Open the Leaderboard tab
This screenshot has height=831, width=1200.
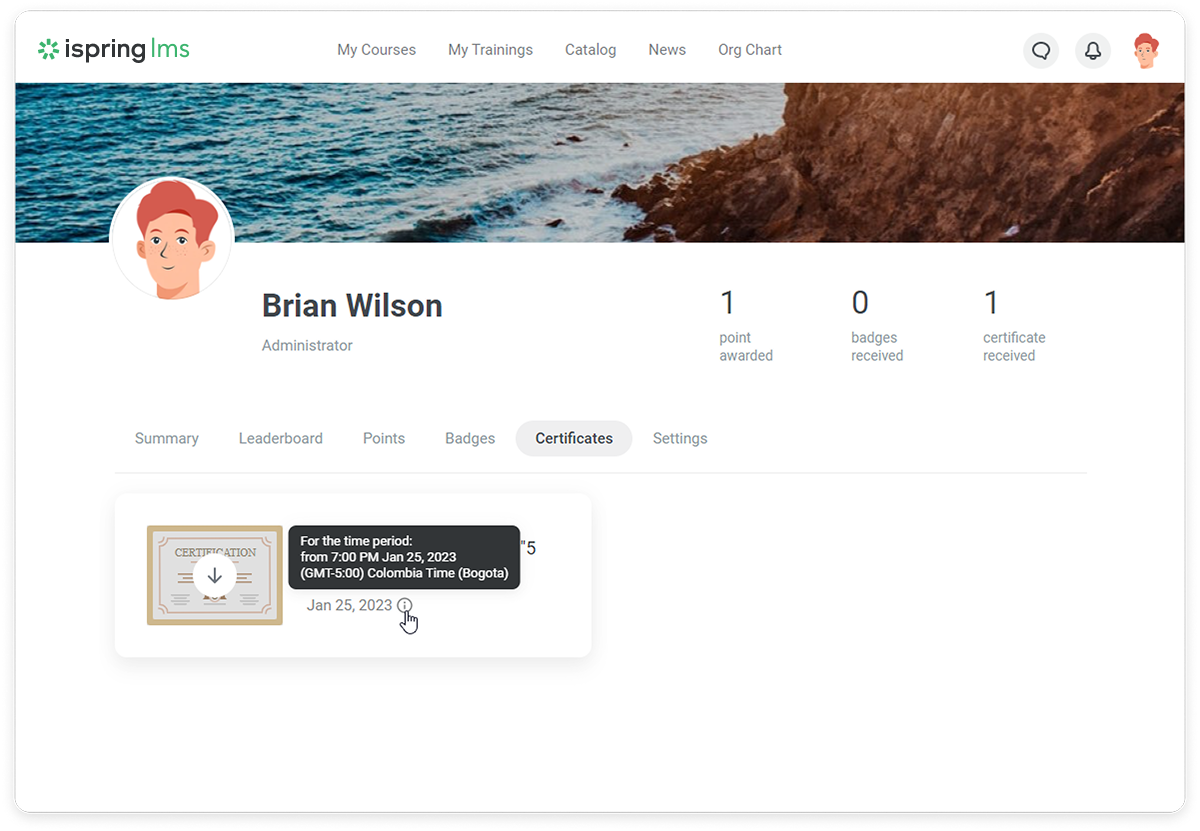(281, 438)
